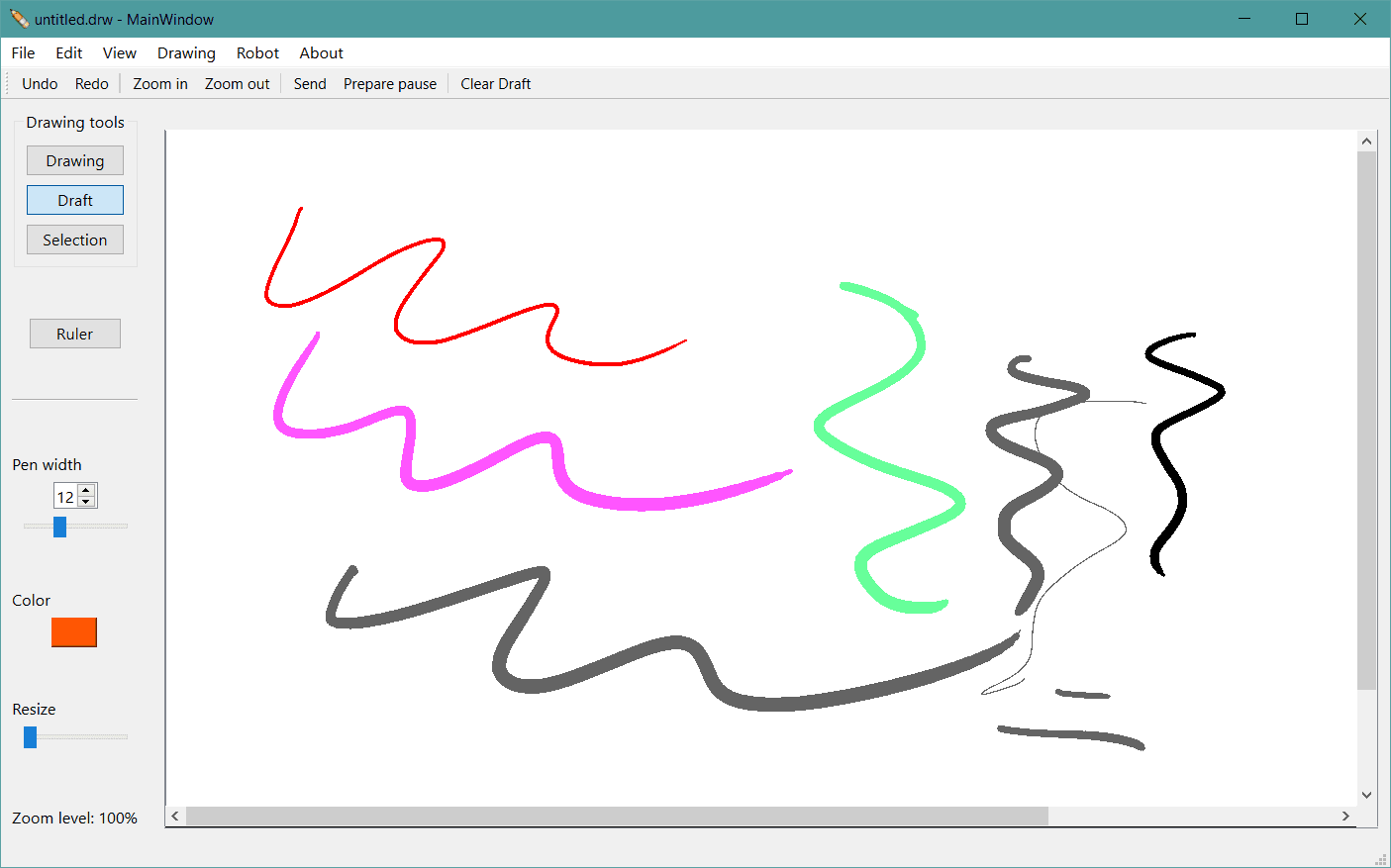Select the Draft tool button

[x=75, y=200]
